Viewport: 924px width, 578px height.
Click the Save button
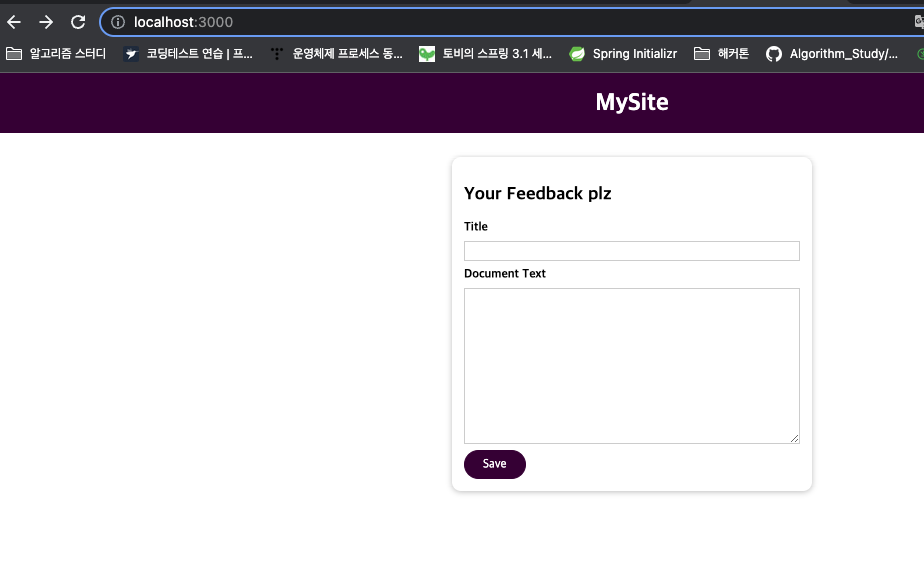[x=494, y=464]
